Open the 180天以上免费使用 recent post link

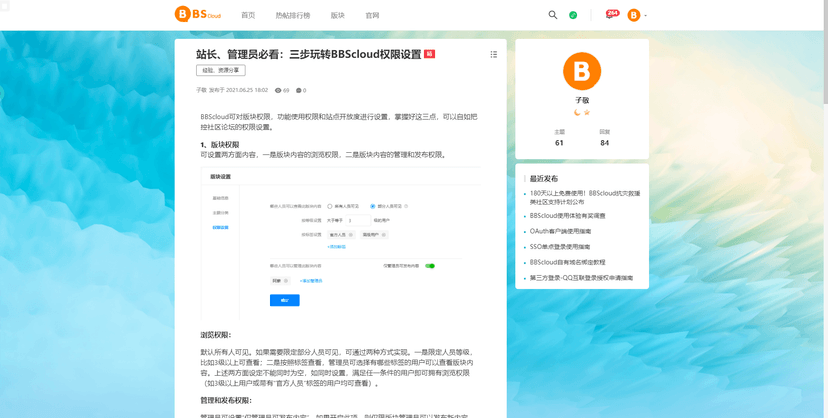pyautogui.click(x=585, y=197)
